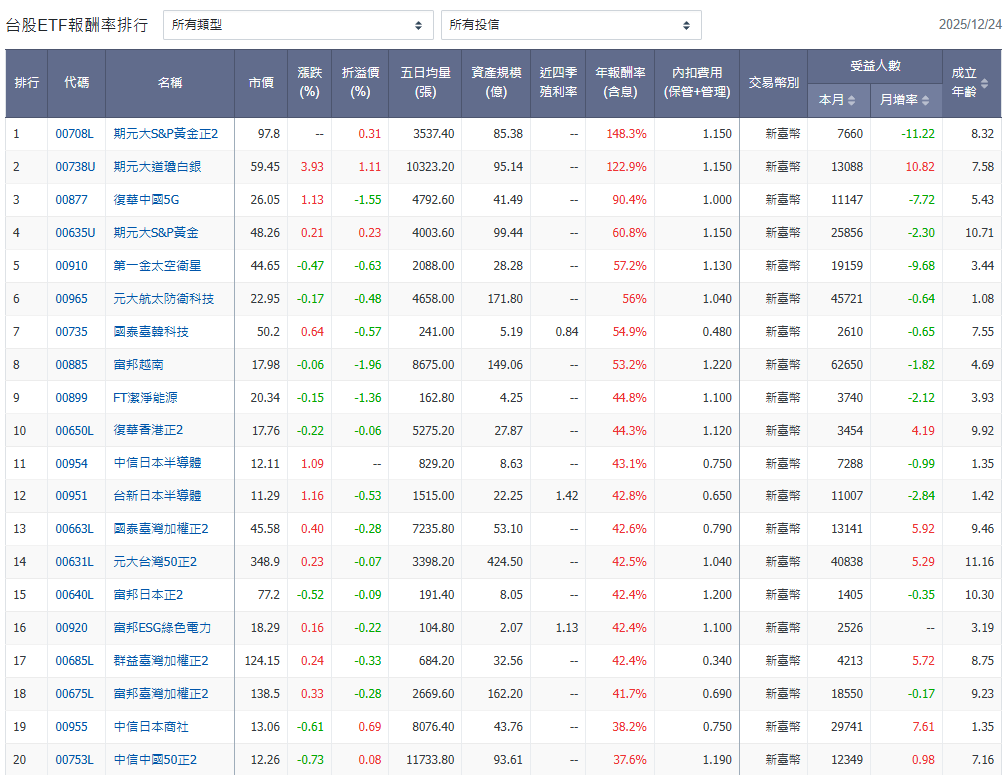This screenshot has width=1007, height=775.
Task: Open ETF code 00708L link
Action: (x=74, y=134)
